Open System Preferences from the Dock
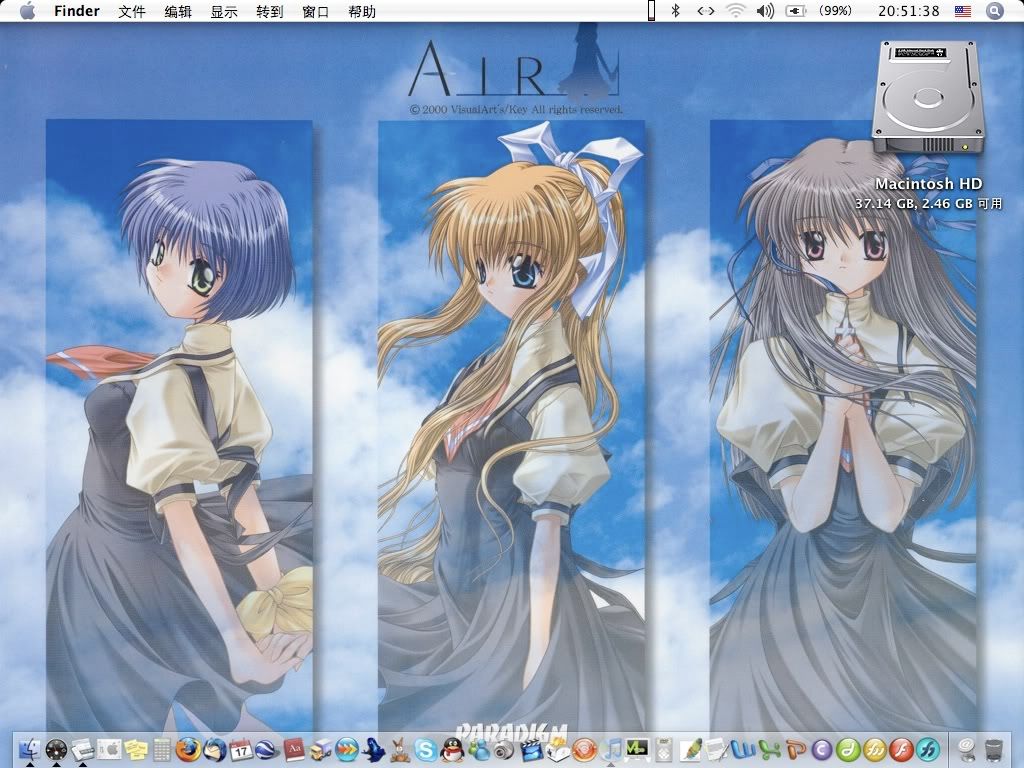 (110, 749)
